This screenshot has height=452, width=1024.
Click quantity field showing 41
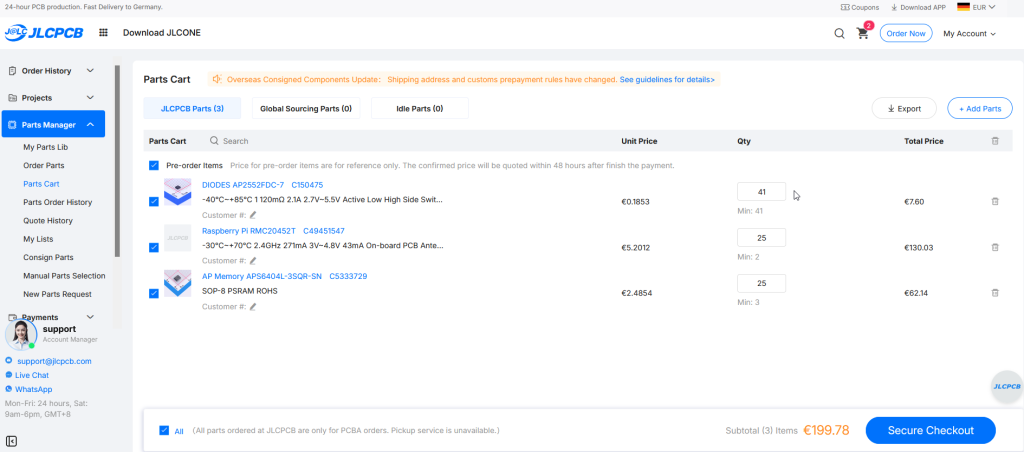pos(761,192)
